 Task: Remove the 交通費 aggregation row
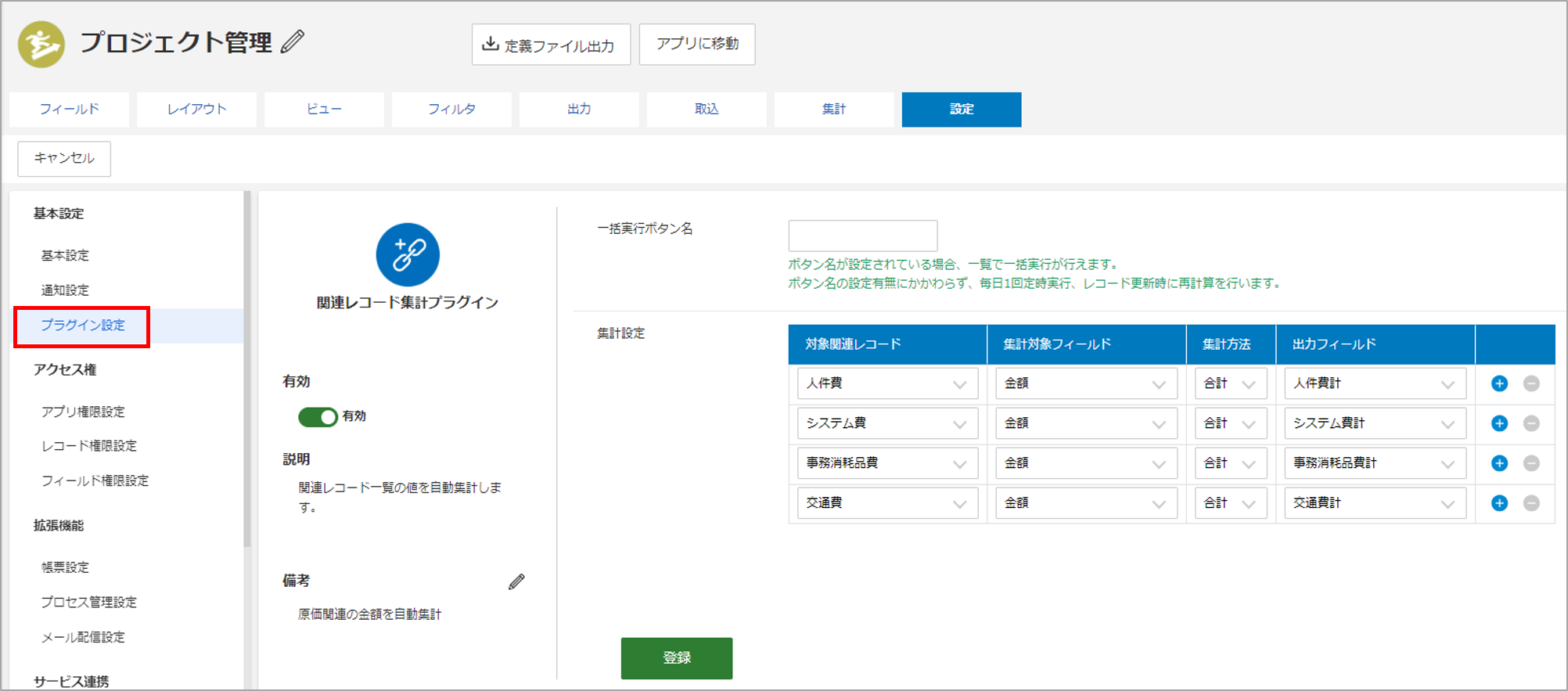pos(1531,503)
